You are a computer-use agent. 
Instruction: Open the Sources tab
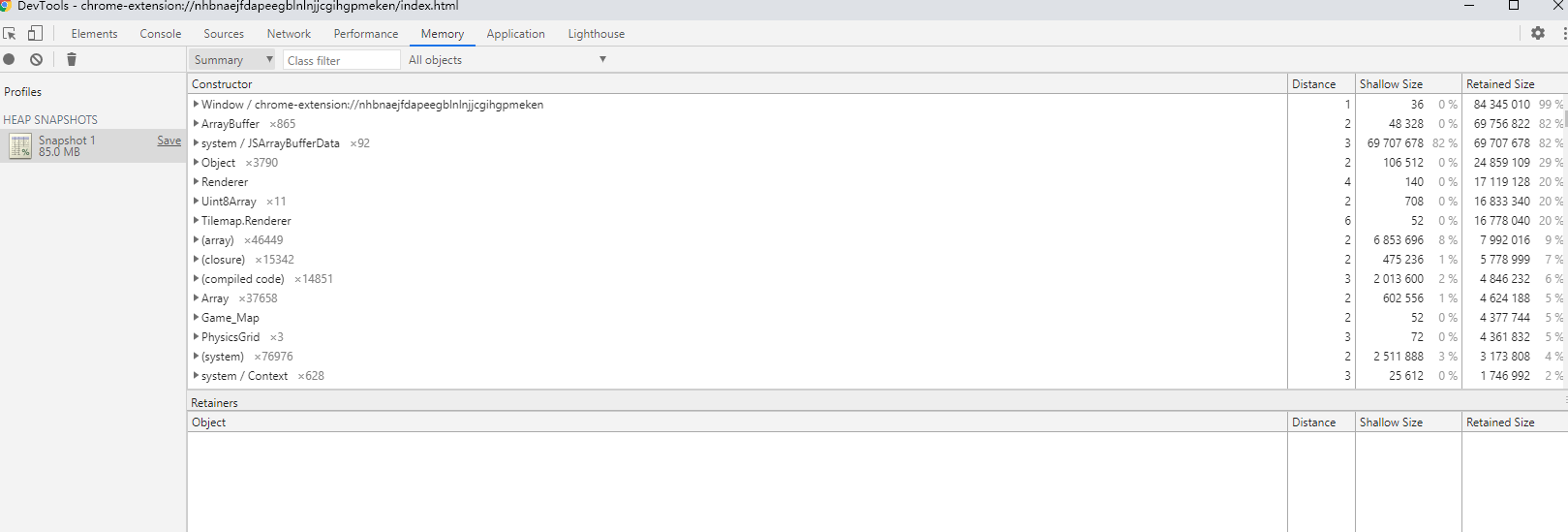(x=224, y=34)
